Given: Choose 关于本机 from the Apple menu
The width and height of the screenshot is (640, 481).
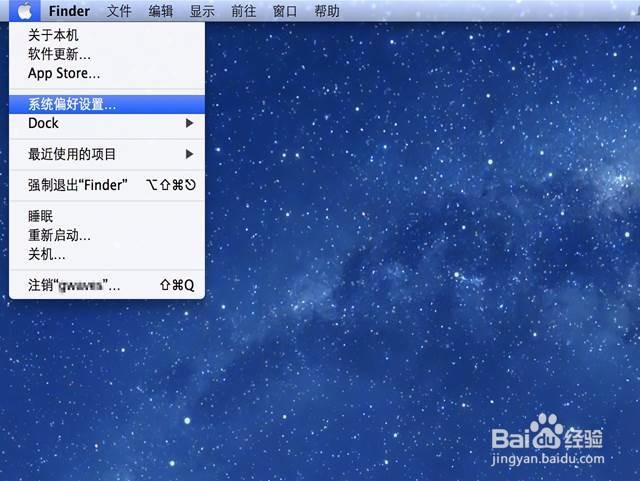Looking at the screenshot, I should point(107,35).
